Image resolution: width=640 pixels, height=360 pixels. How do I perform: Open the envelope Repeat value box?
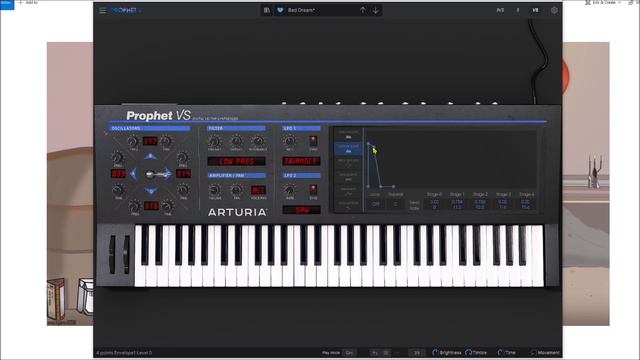(395, 204)
